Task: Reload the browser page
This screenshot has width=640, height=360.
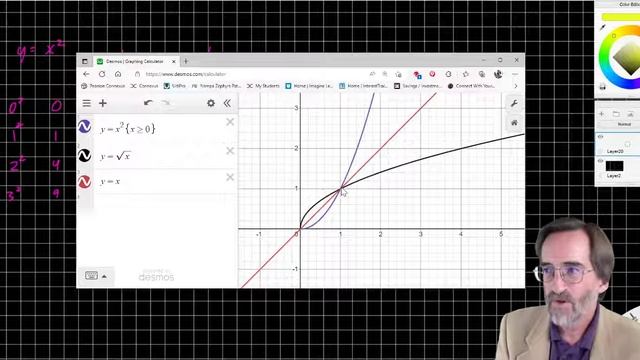Action: click(x=102, y=74)
